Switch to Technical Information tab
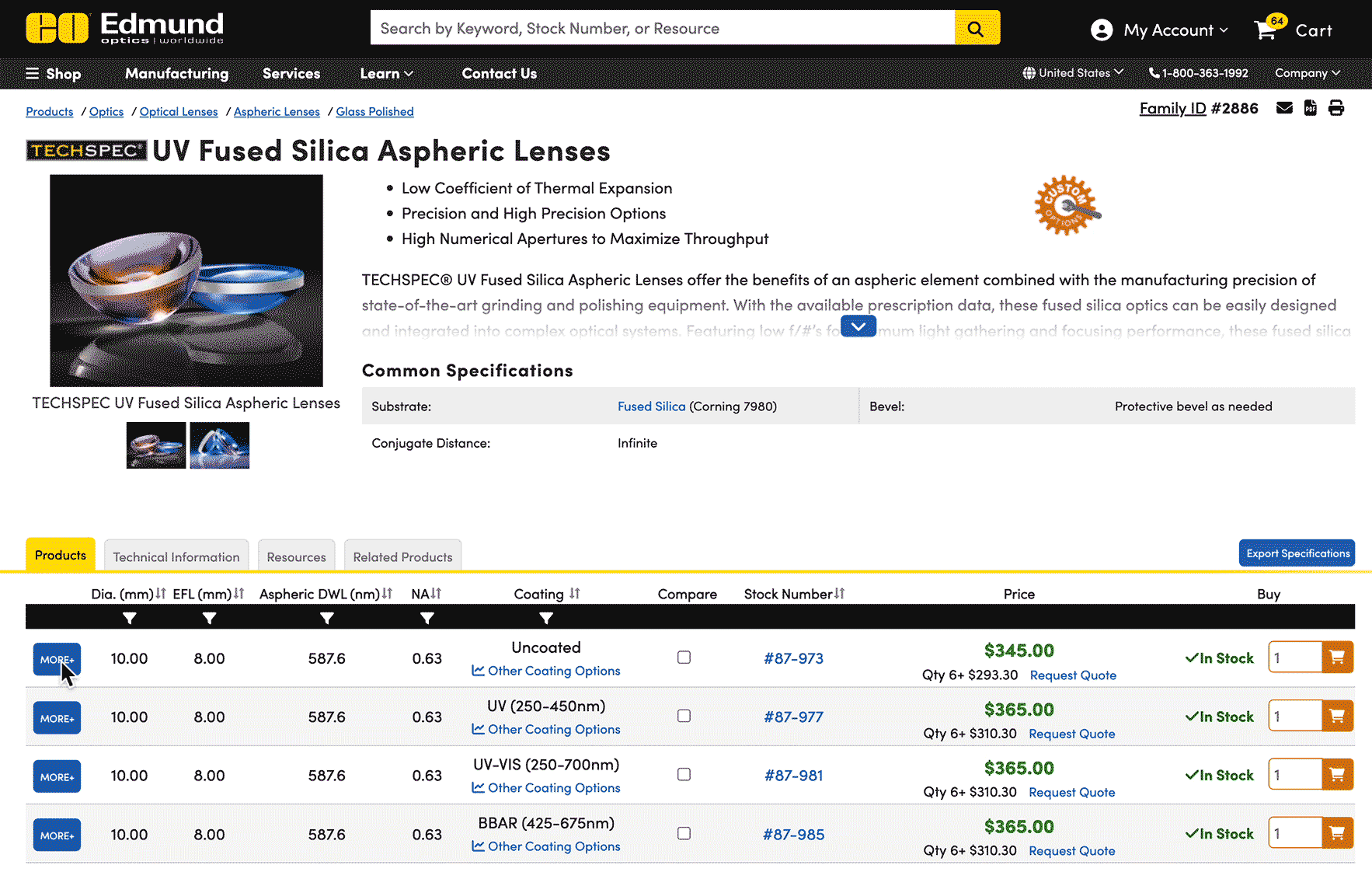This screenshot has height=872, width=1372. pyautogui.click(x=176, y=556)
